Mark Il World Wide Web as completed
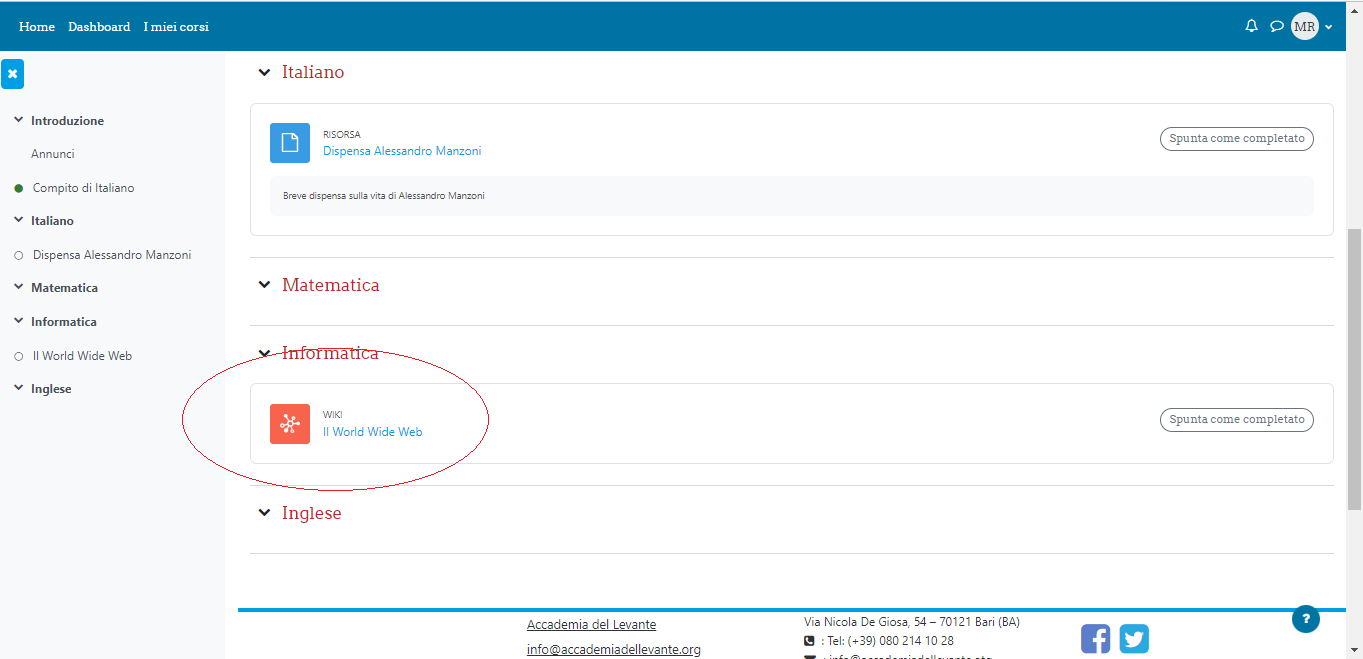 [1236, 420]
